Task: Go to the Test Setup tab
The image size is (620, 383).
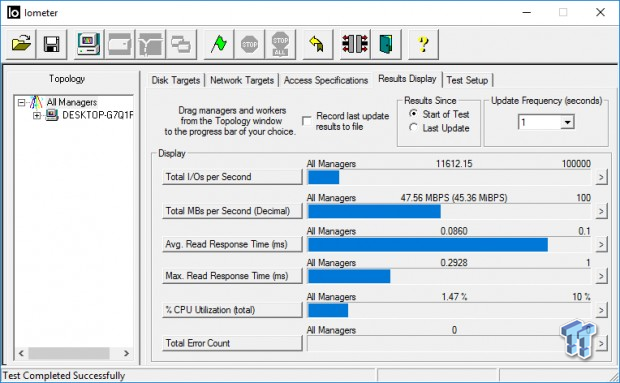Action: point(467,80)
